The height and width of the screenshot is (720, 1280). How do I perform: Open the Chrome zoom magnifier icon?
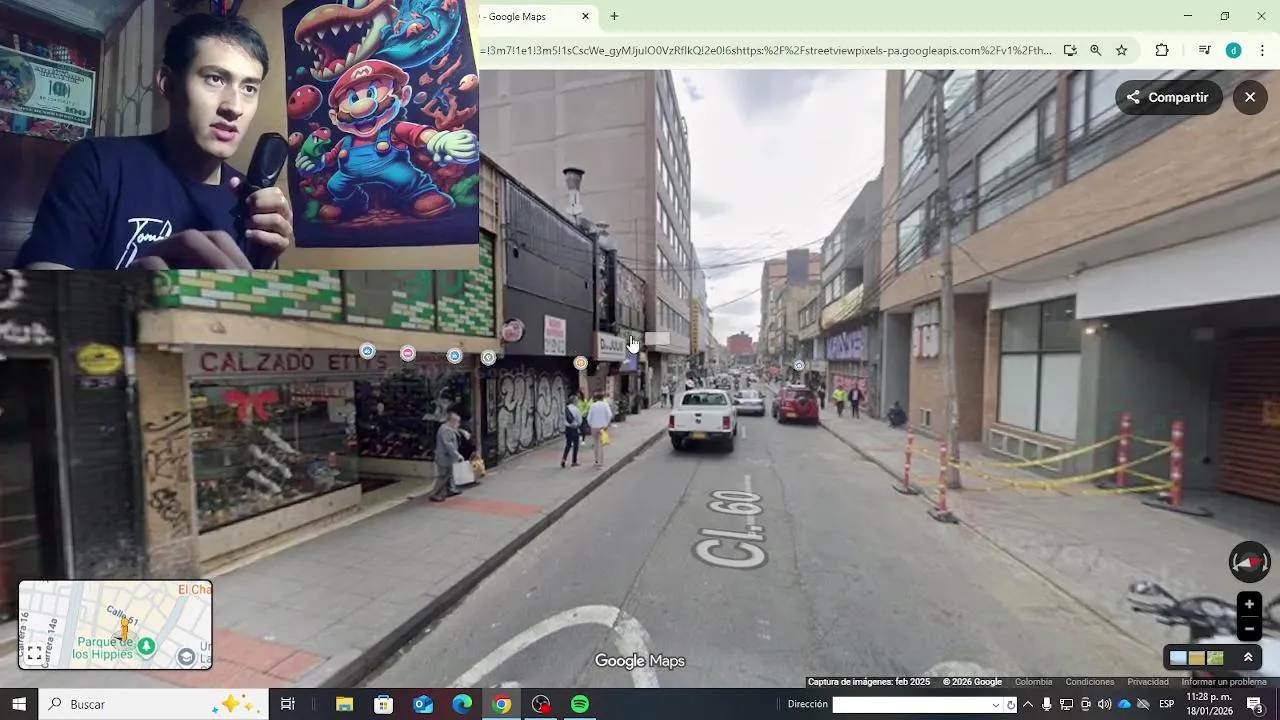point(1095,50)
